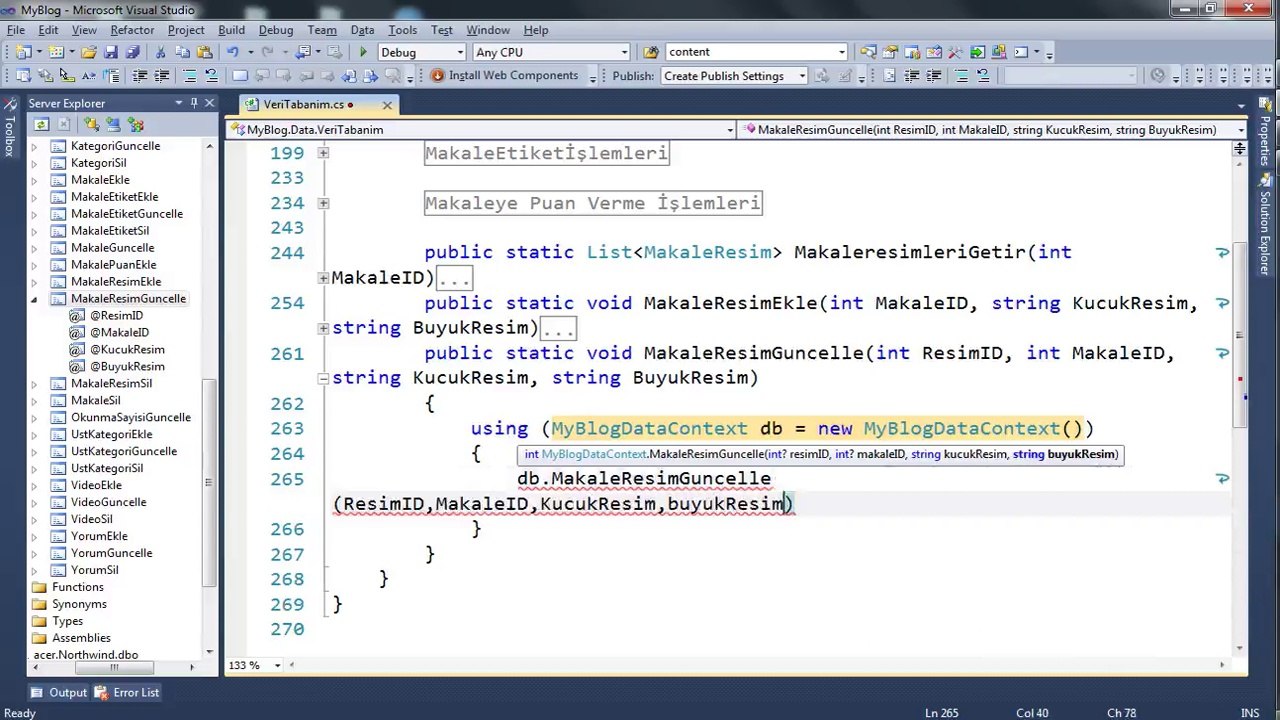Start debugging with green play icon
This screenshot has width=1280, height=720.
(x=362, y=52)
